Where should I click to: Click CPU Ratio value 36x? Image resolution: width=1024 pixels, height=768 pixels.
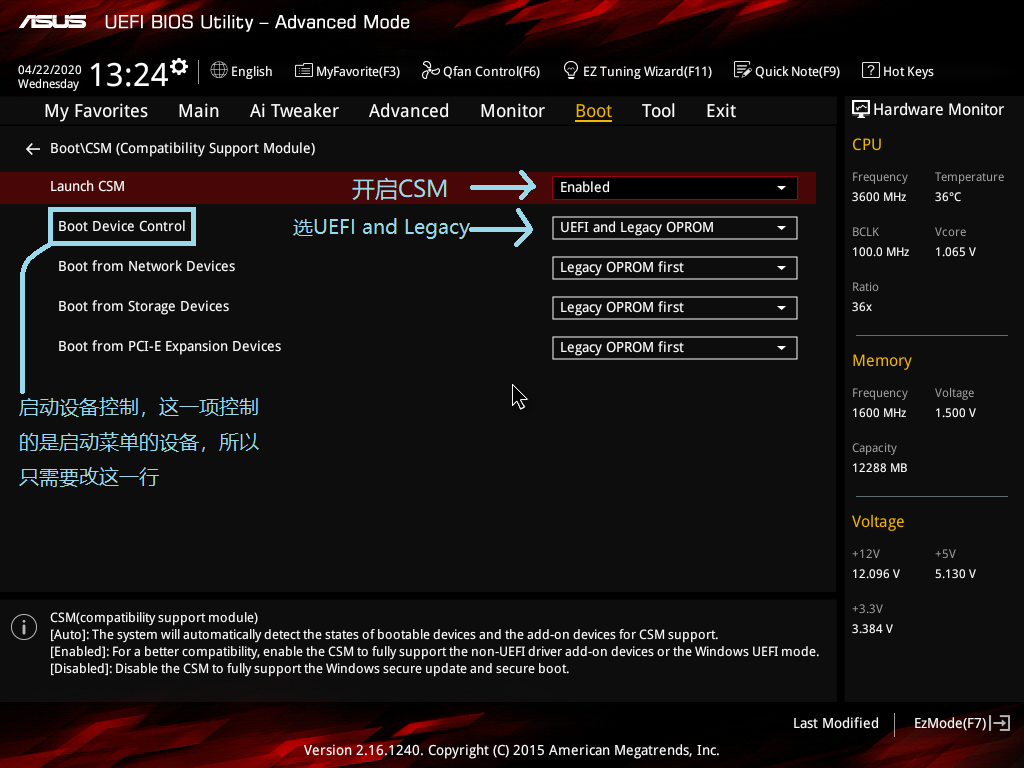[x=862, y=306]
